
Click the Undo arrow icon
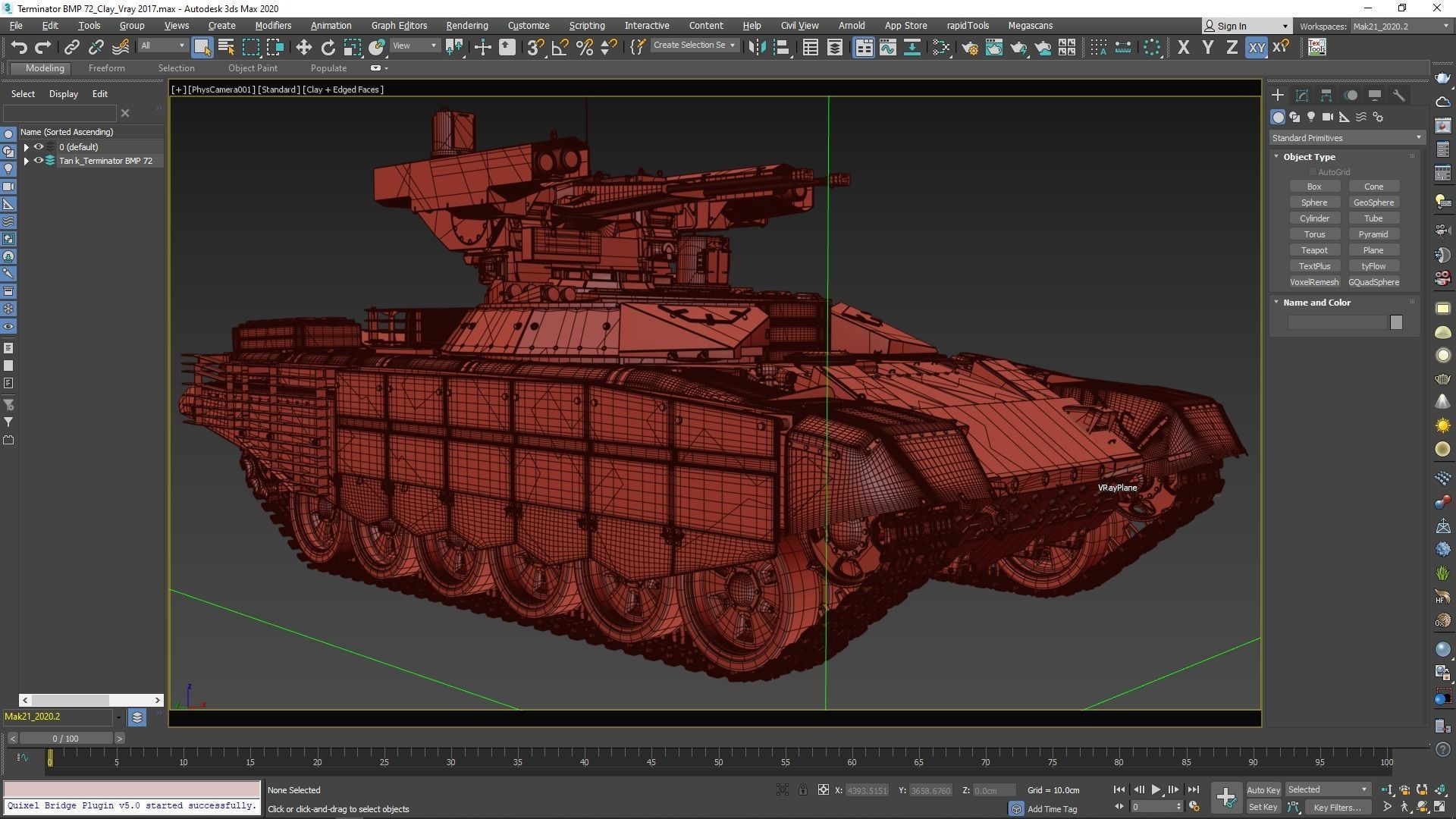tap(19, 47)
